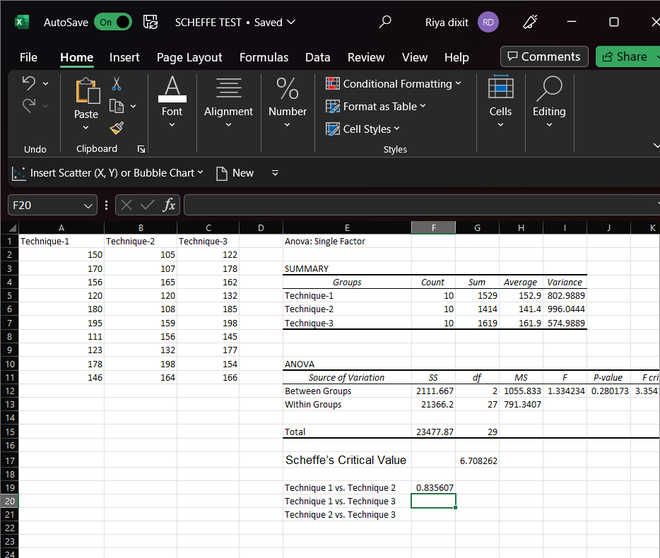The width and height of the screenshot is (660, 558).
Task: Click the 'Scheffe's Critical Value' label
Action: 347,460
